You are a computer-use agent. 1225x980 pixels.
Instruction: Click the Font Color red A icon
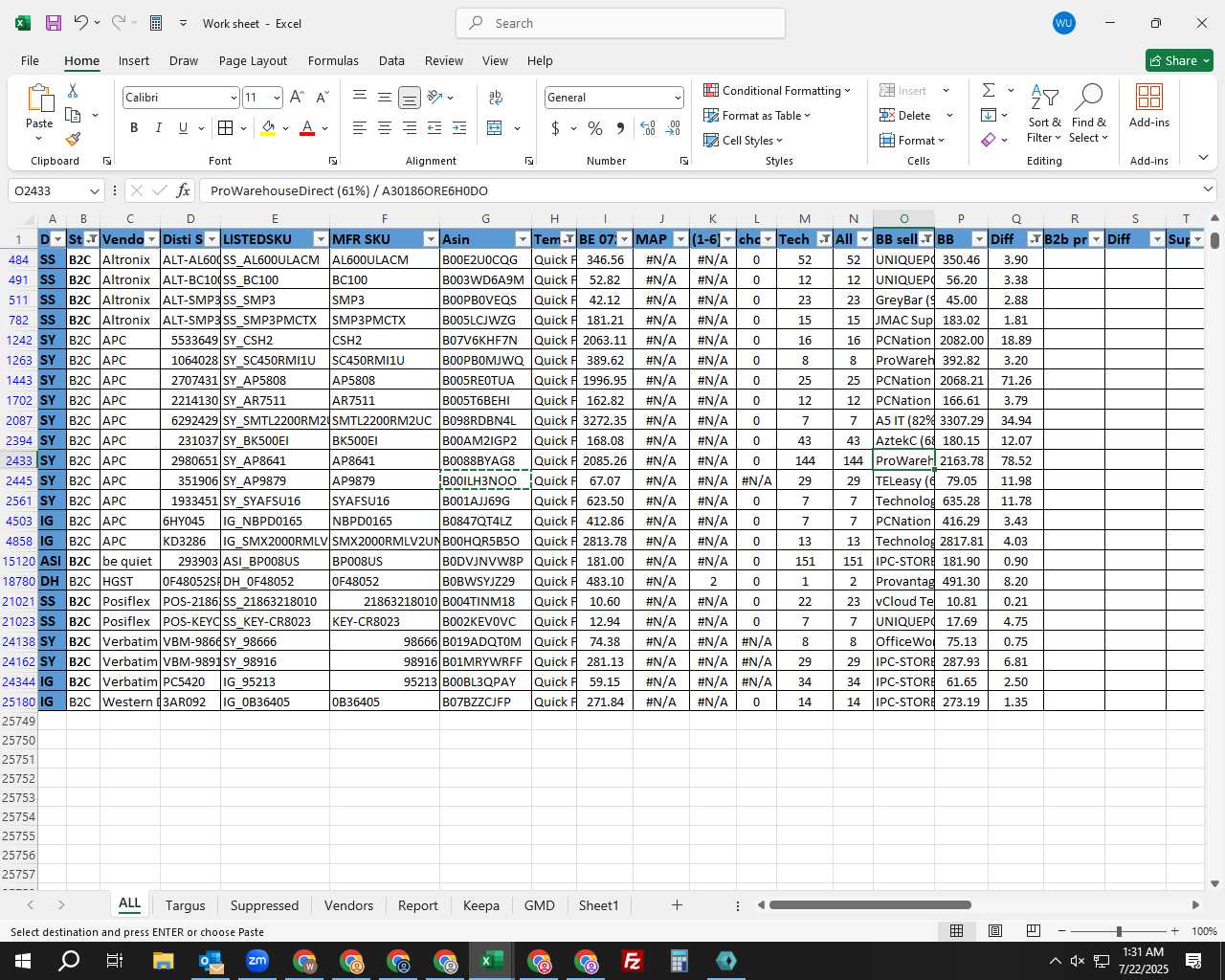click(x=307, y=128)
